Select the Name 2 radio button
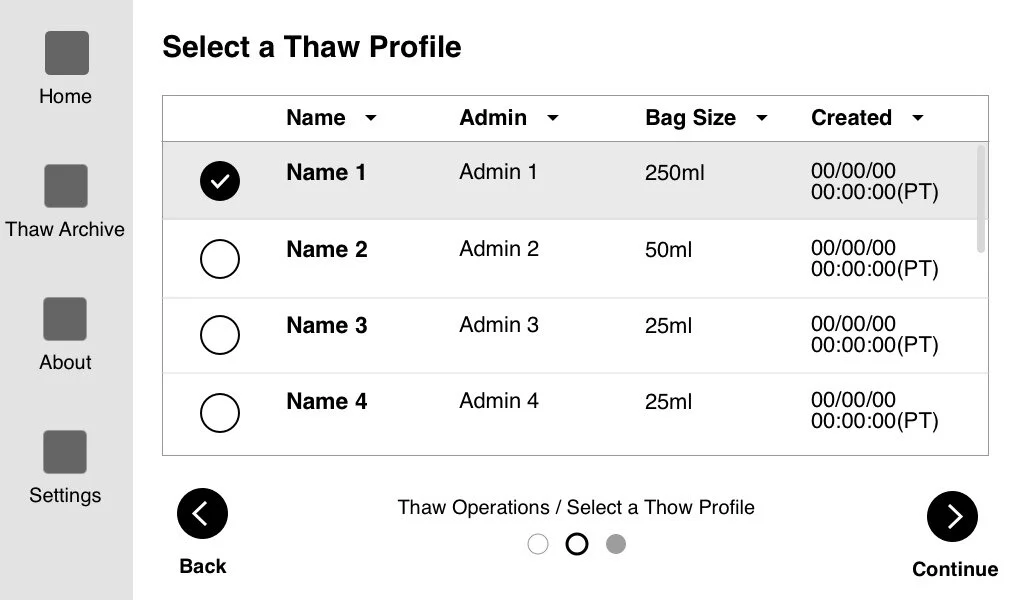1024x600 pixels. click(220, 259)
